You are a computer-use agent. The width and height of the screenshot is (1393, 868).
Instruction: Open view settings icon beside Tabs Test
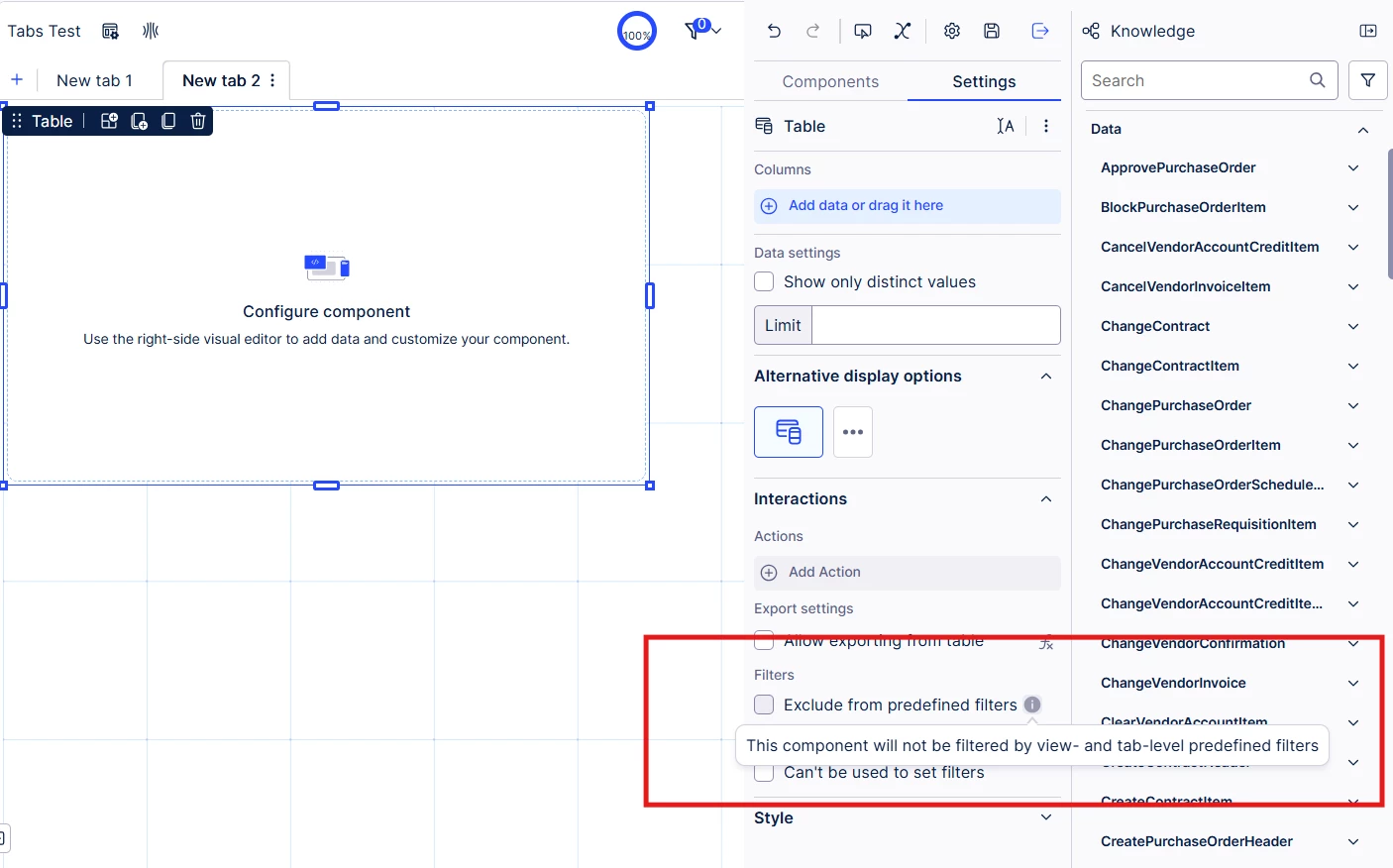[x=111, y=32]
